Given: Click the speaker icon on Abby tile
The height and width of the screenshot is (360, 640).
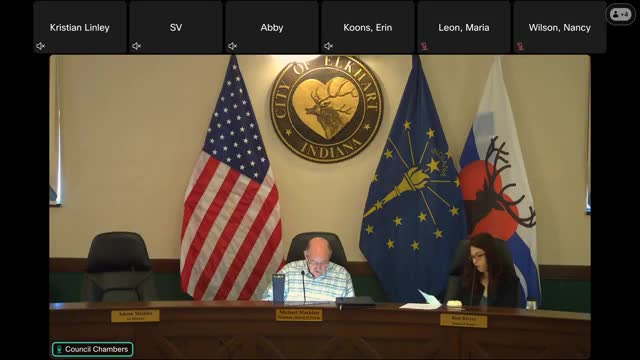Looking at the screenshot, I should click(232, 46).
